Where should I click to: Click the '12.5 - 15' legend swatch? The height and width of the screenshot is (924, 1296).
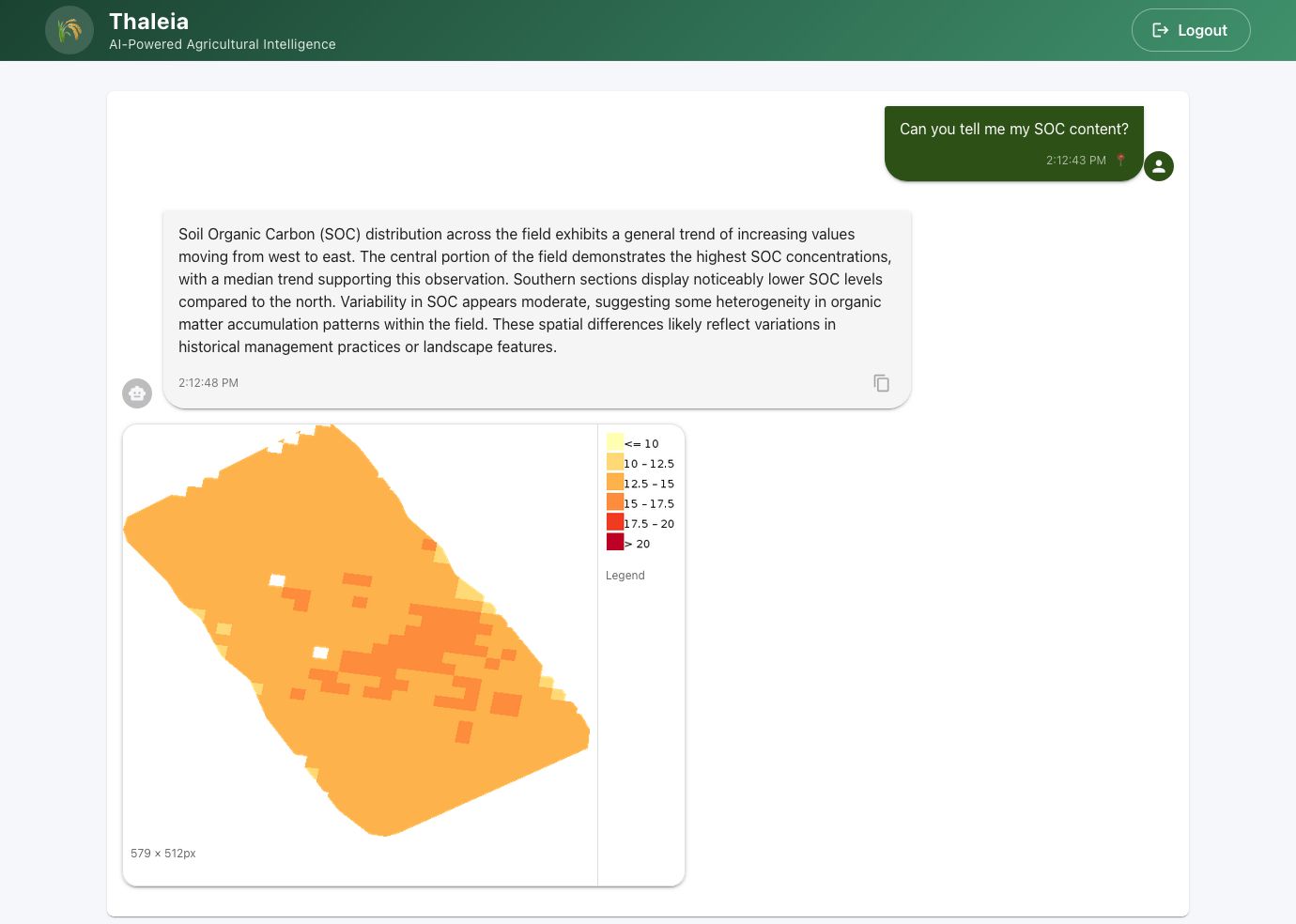(615, 483)
